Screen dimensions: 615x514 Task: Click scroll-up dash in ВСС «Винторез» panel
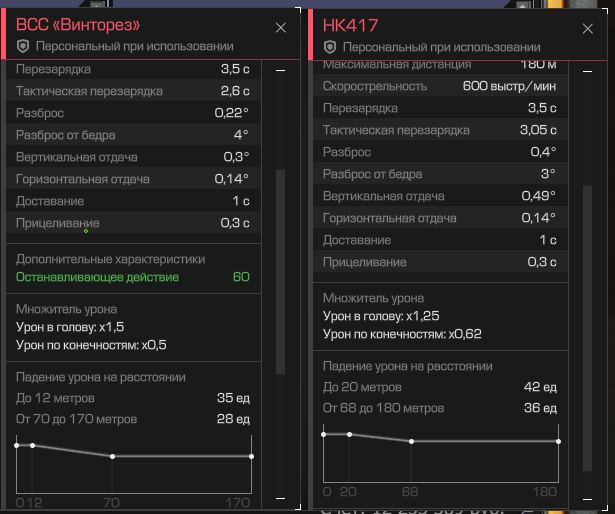pyautogui.click(x=280, y=70)
